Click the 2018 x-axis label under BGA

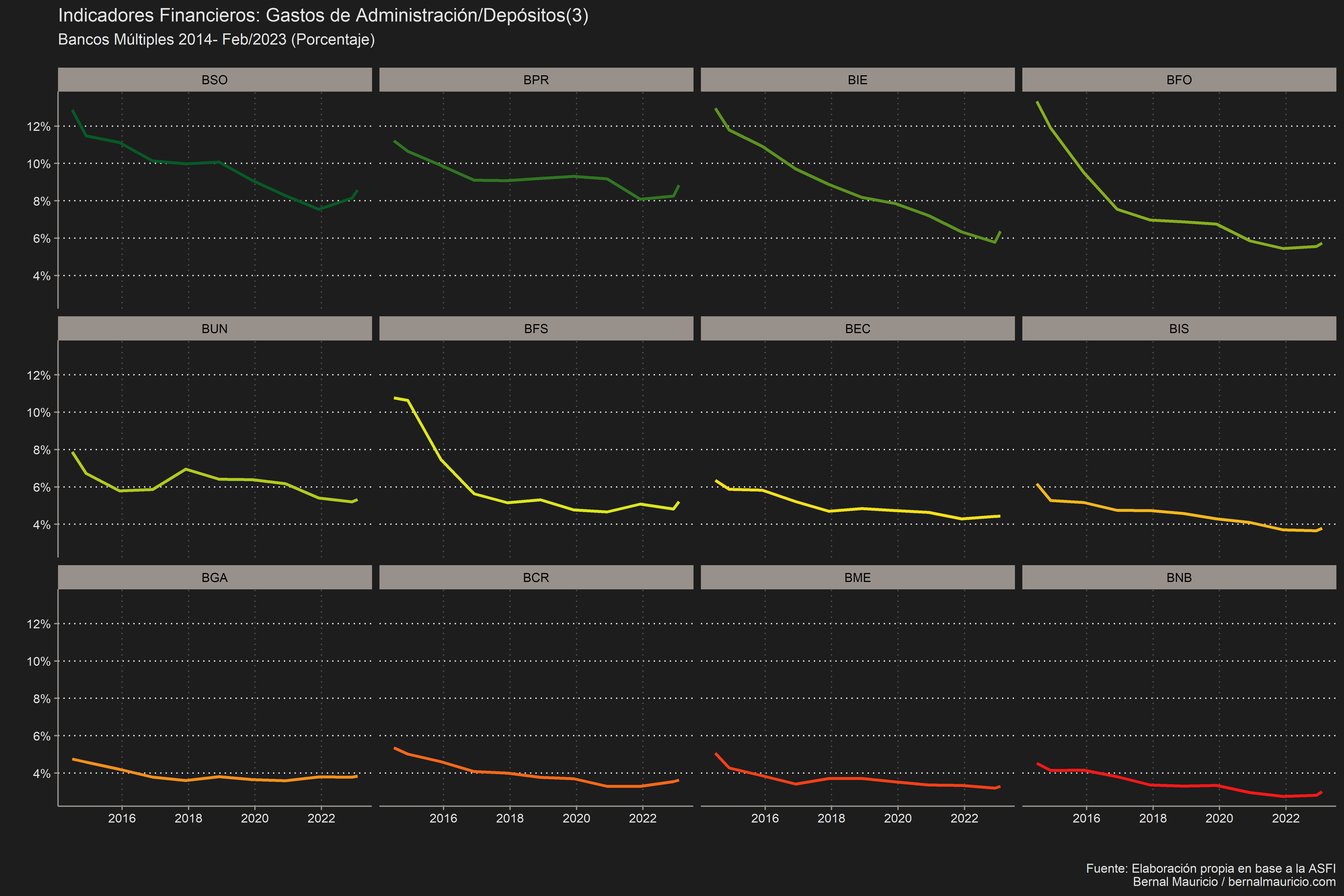[x=189, y=818]
